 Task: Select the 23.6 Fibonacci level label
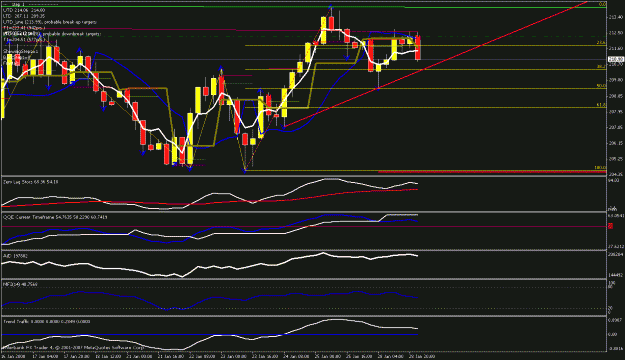[x=601, y=43]
